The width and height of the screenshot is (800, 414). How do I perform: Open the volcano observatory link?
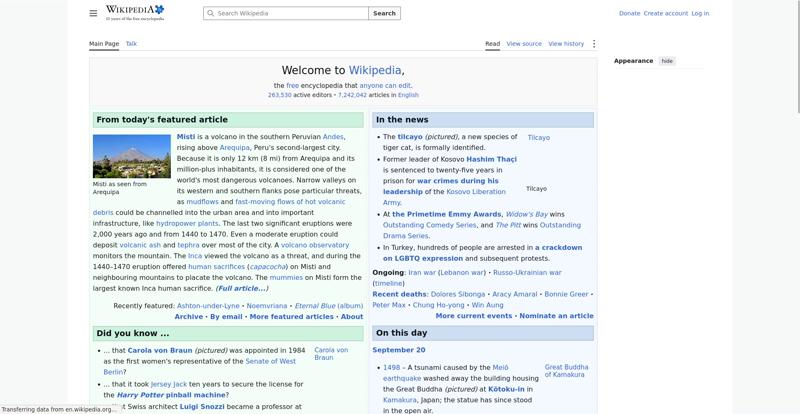315,245
